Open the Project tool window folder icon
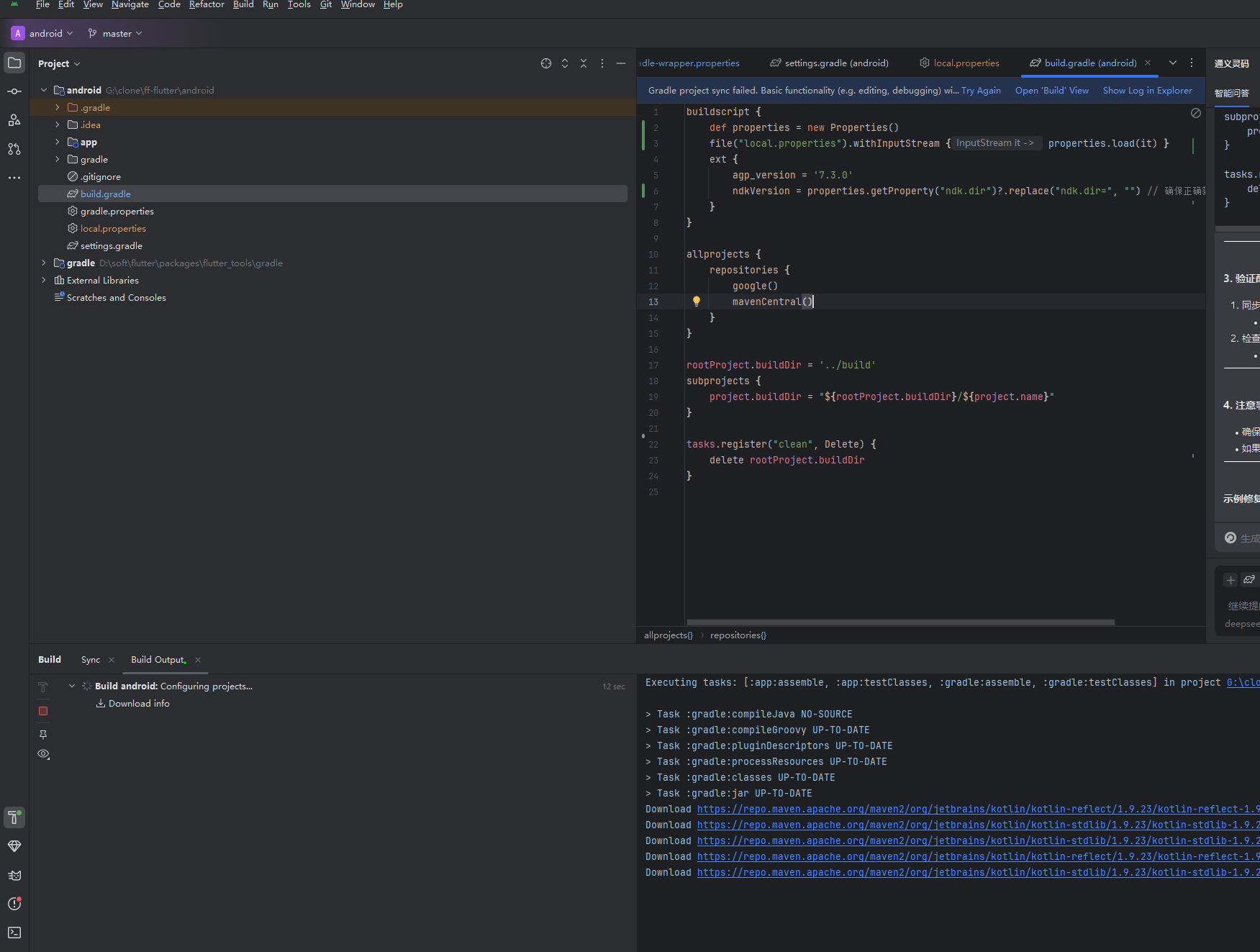1260x952 pixels. coord(14,63)
